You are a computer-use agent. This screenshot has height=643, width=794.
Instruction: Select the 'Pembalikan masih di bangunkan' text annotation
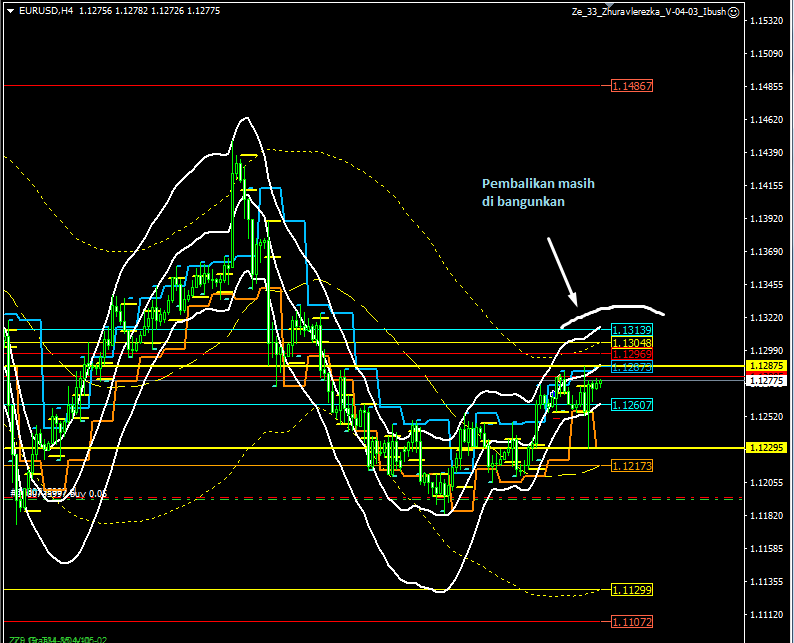click(530, 192)
